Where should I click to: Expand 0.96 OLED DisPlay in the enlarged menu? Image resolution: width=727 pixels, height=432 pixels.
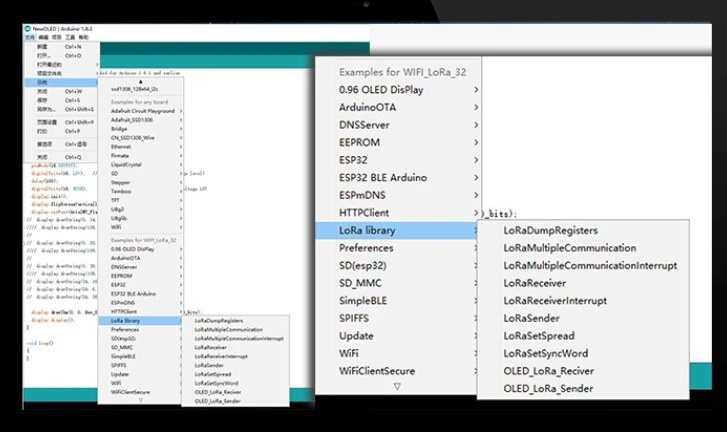tap(382, 90)
